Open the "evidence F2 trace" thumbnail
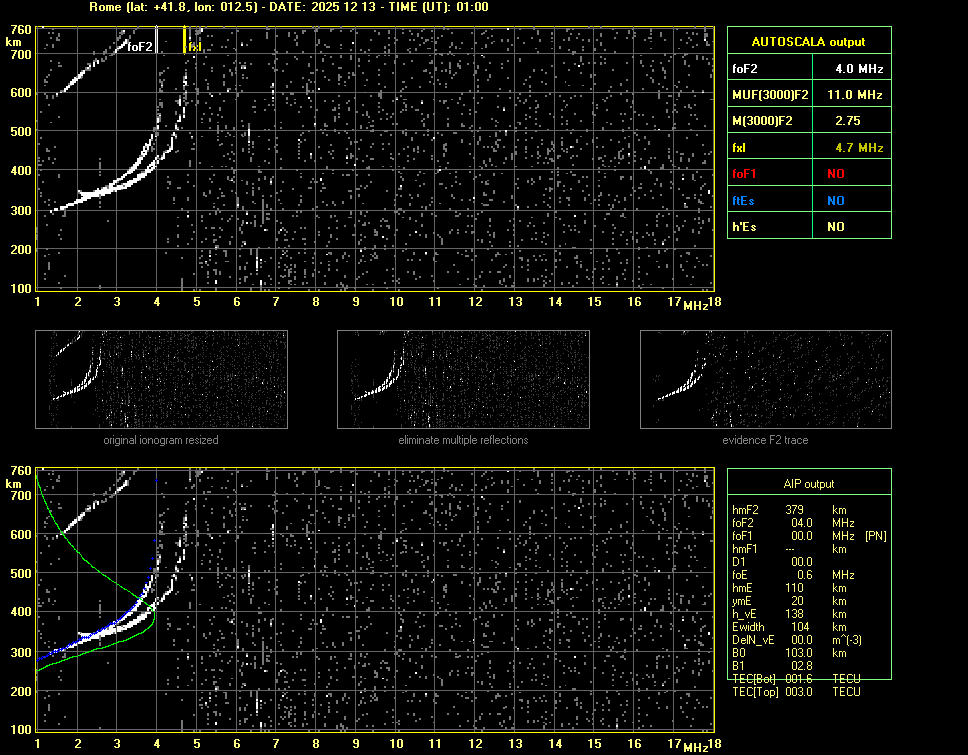 coord(766,380)
